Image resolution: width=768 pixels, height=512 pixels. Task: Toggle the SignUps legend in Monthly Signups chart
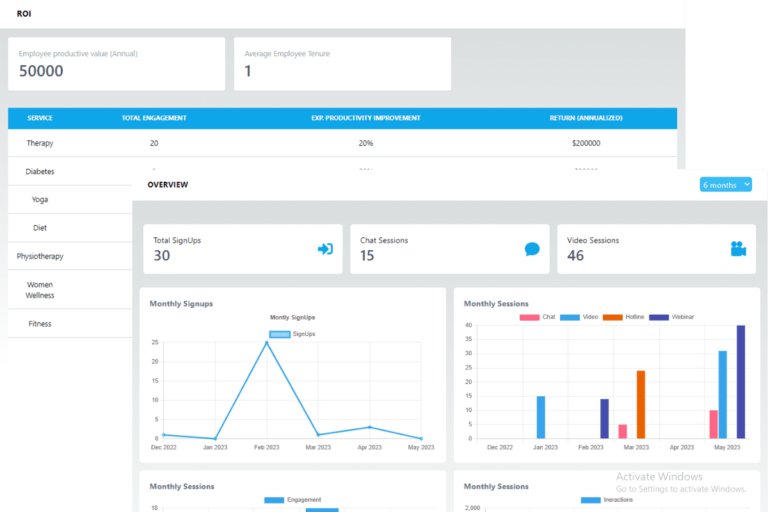click(x=292, y=334)
